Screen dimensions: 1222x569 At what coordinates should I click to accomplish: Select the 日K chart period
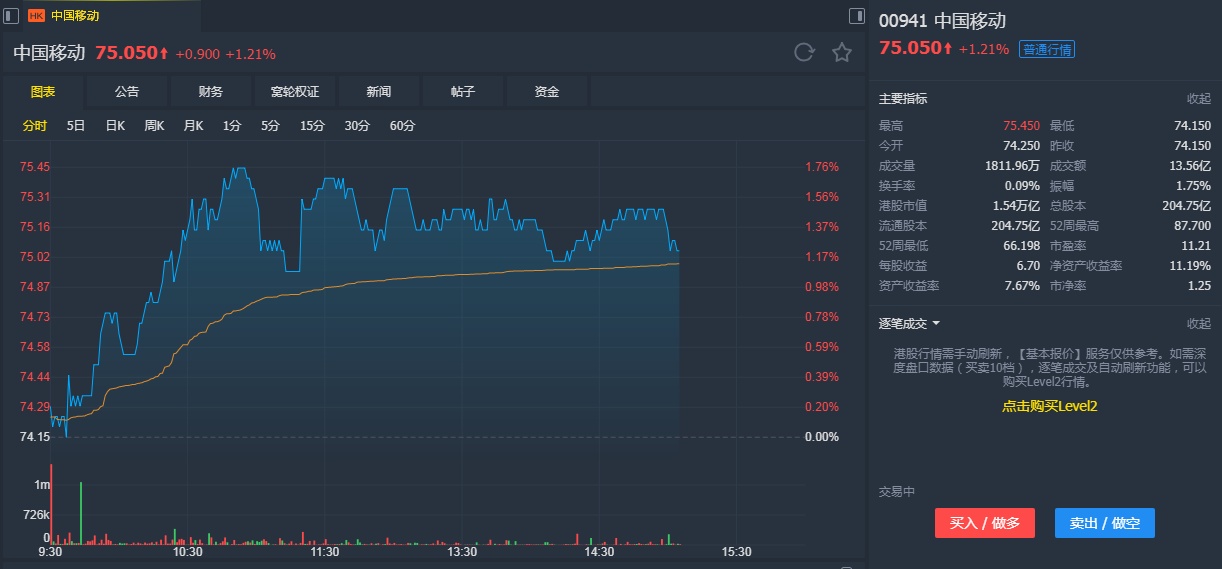pos(115,126)
